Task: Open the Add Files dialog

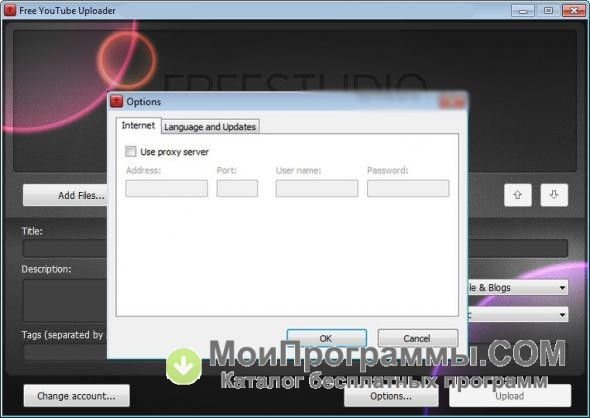Action: click(x=65, y=195)
